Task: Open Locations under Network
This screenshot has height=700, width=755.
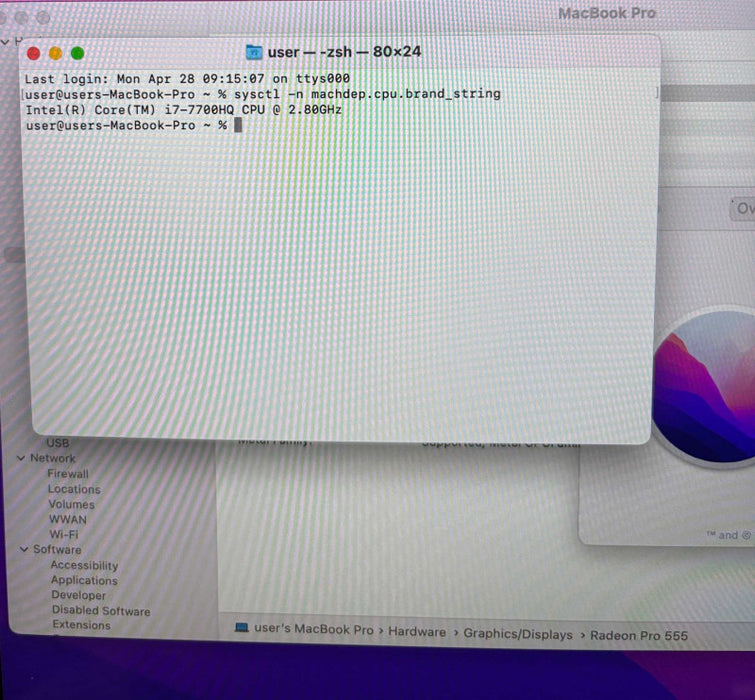Action: [74, 489]
